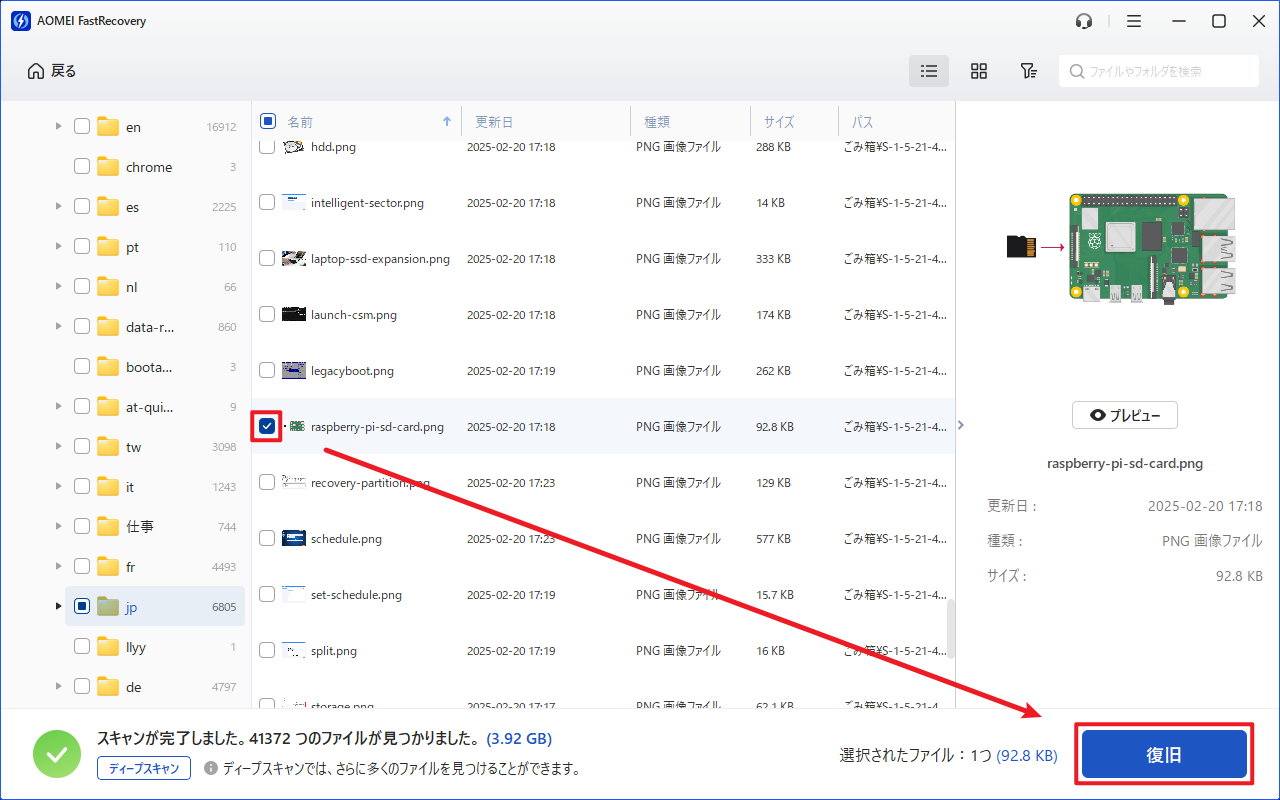Go back with 戻る home button
Viewport: 1280px width, 800px height.
point(52,71)
